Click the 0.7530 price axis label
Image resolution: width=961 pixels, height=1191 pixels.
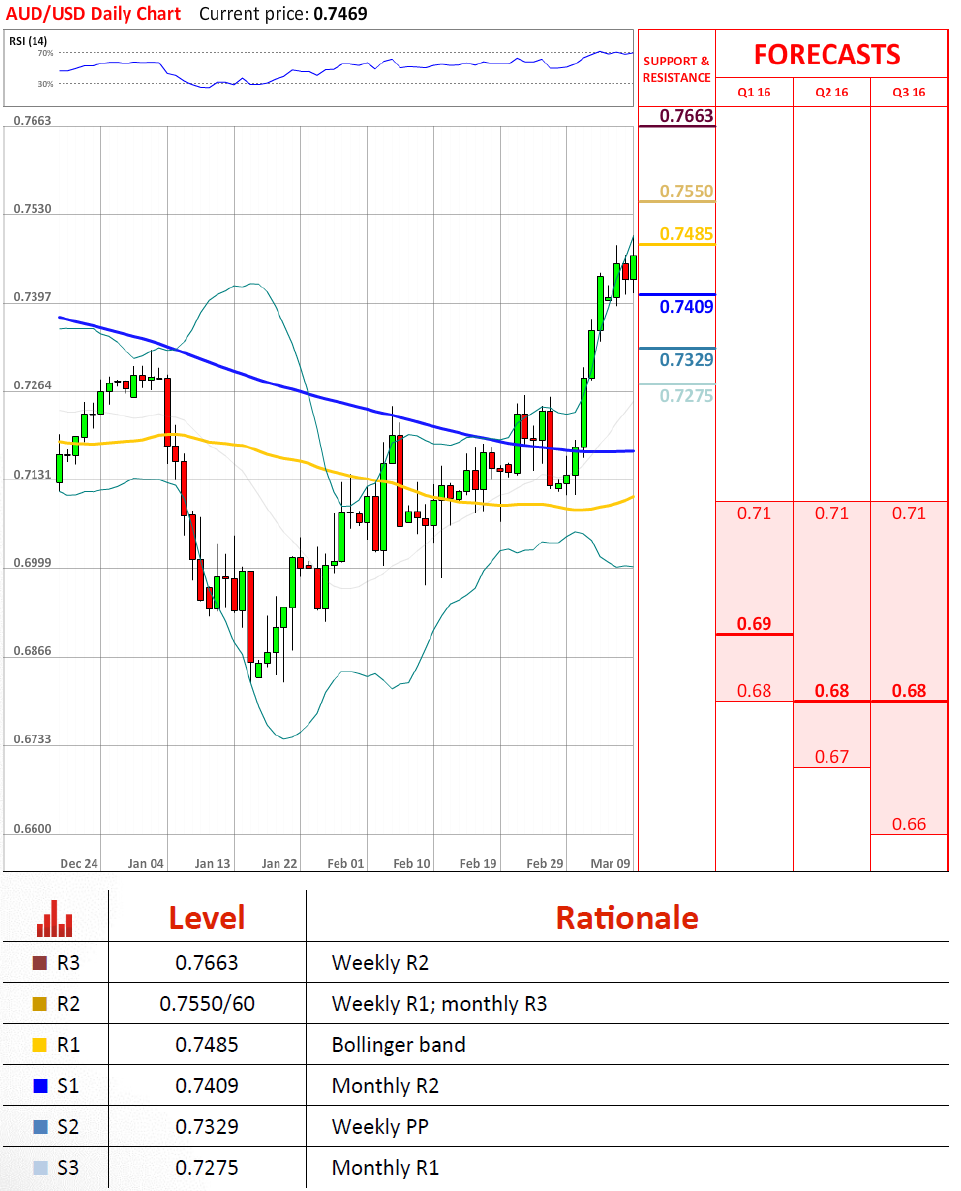point(33,209)
